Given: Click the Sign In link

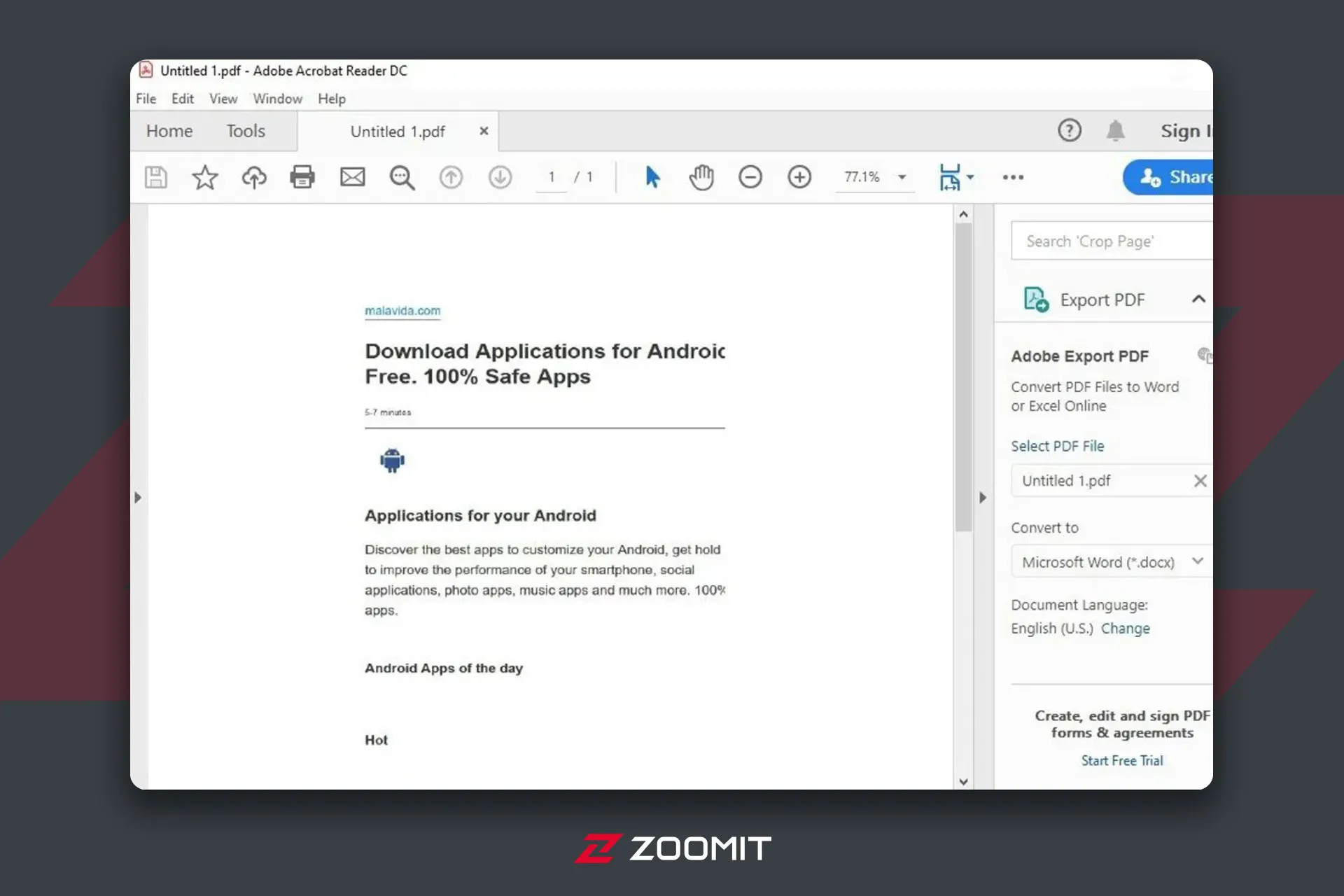Looking at the screenshot, I should pyautogui.click(x=1186, y=131).
